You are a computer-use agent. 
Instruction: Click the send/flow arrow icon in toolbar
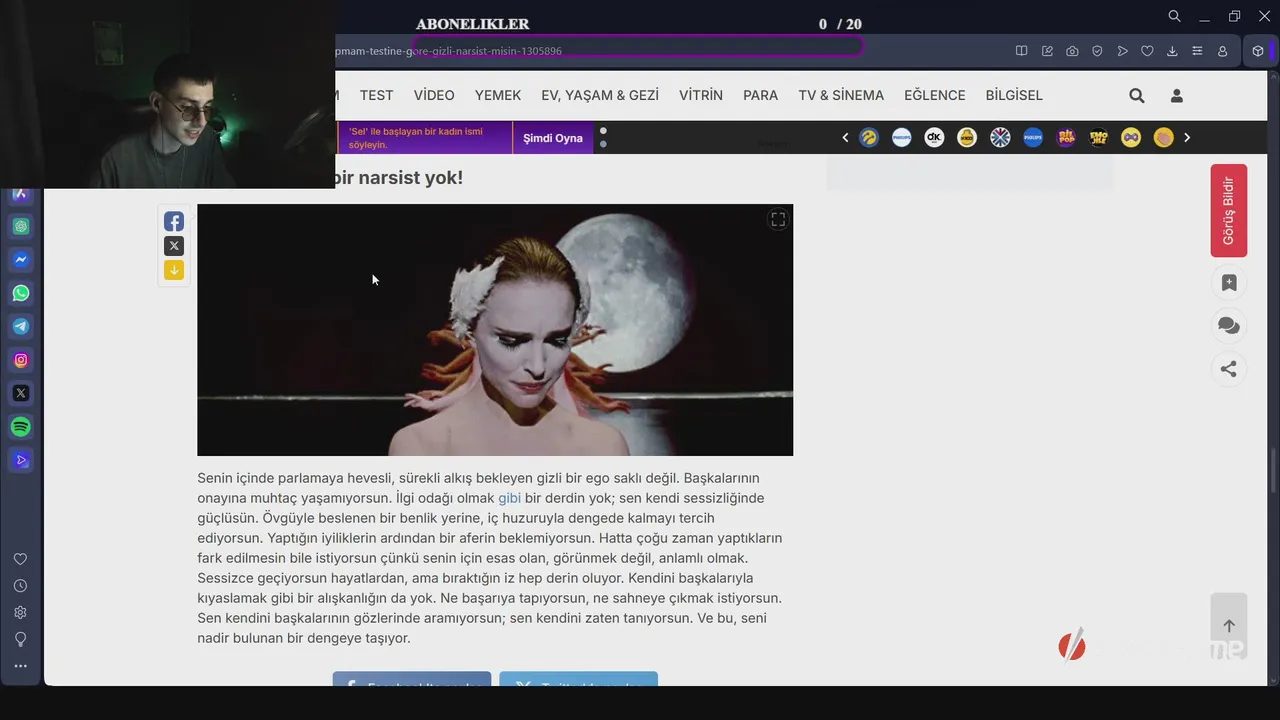click(1122, 51)
